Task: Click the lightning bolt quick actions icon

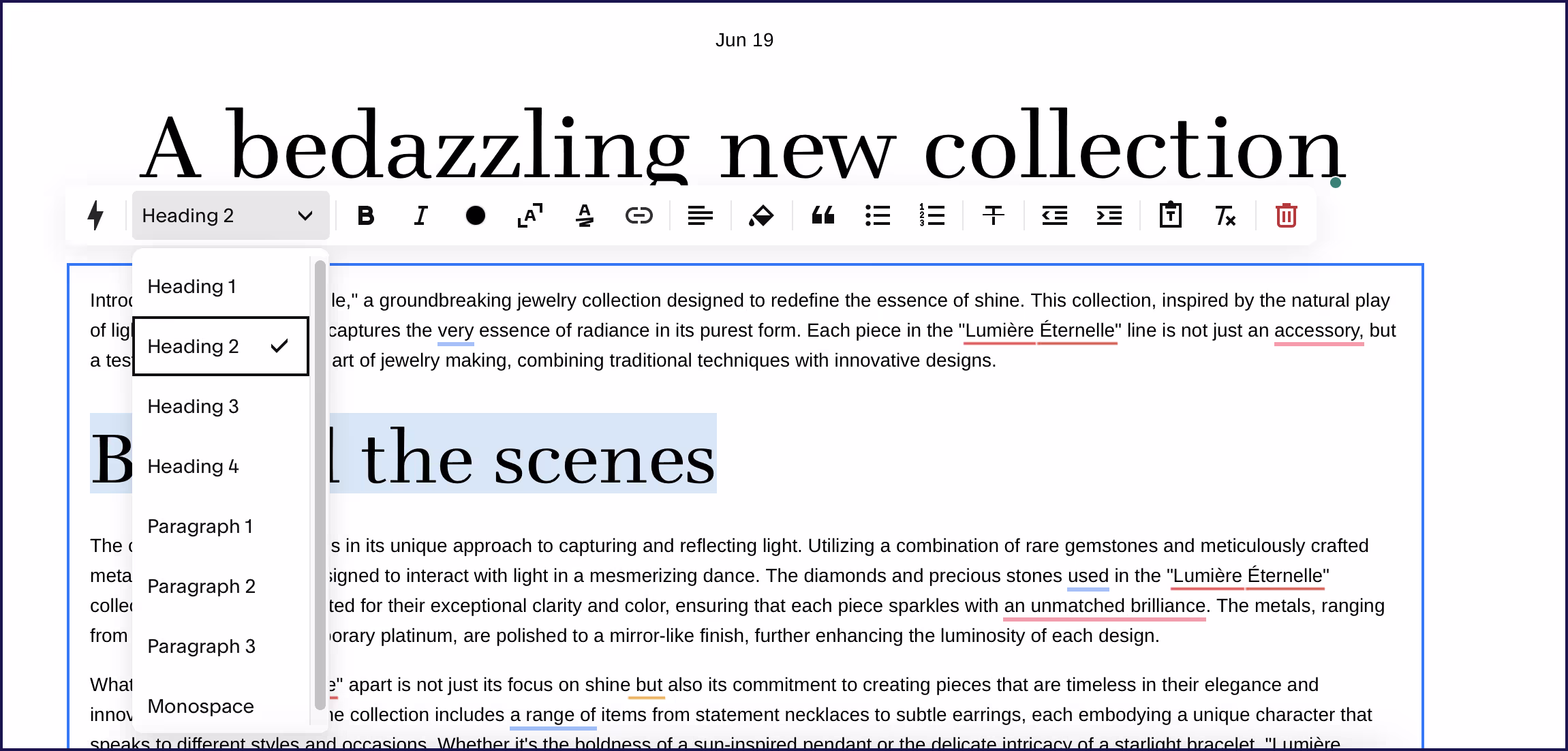Action: 96,215
